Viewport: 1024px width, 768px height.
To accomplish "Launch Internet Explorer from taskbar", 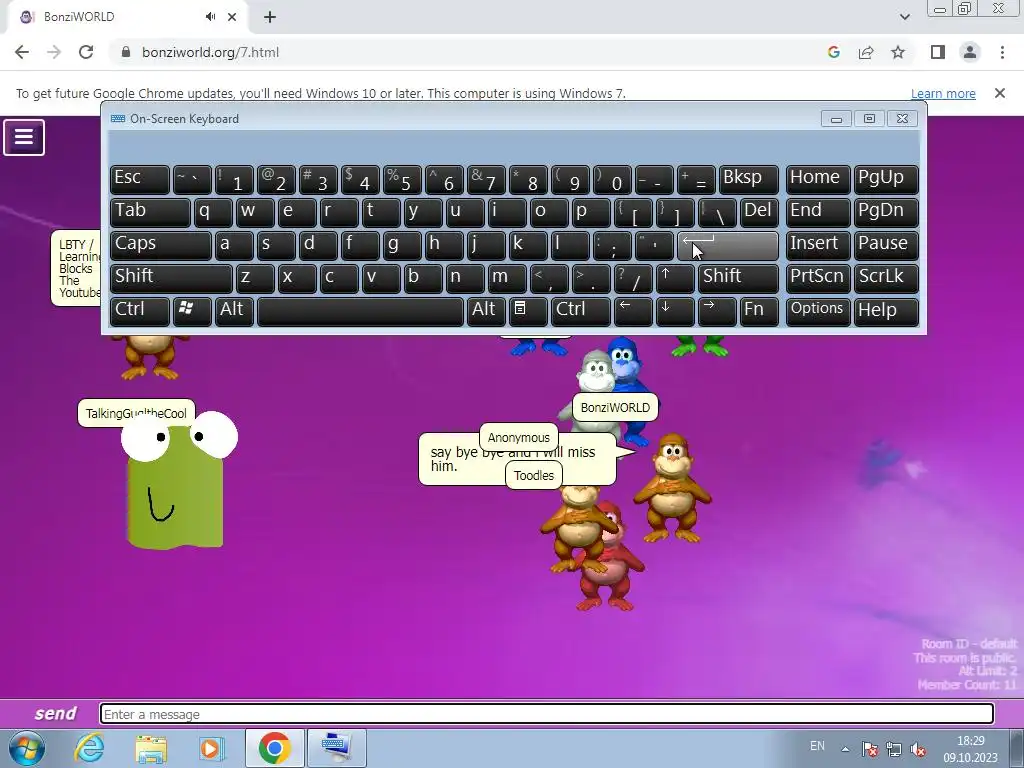I will (89, 748).
